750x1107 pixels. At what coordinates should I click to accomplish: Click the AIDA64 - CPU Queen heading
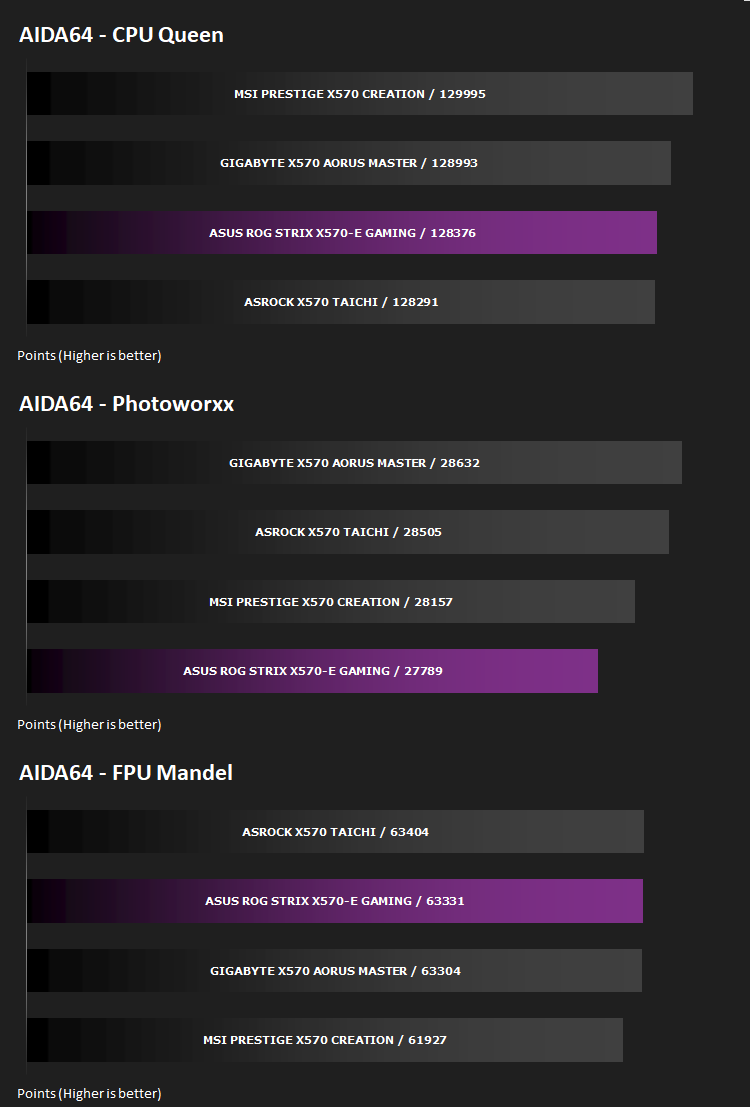(x=121, y=35)
